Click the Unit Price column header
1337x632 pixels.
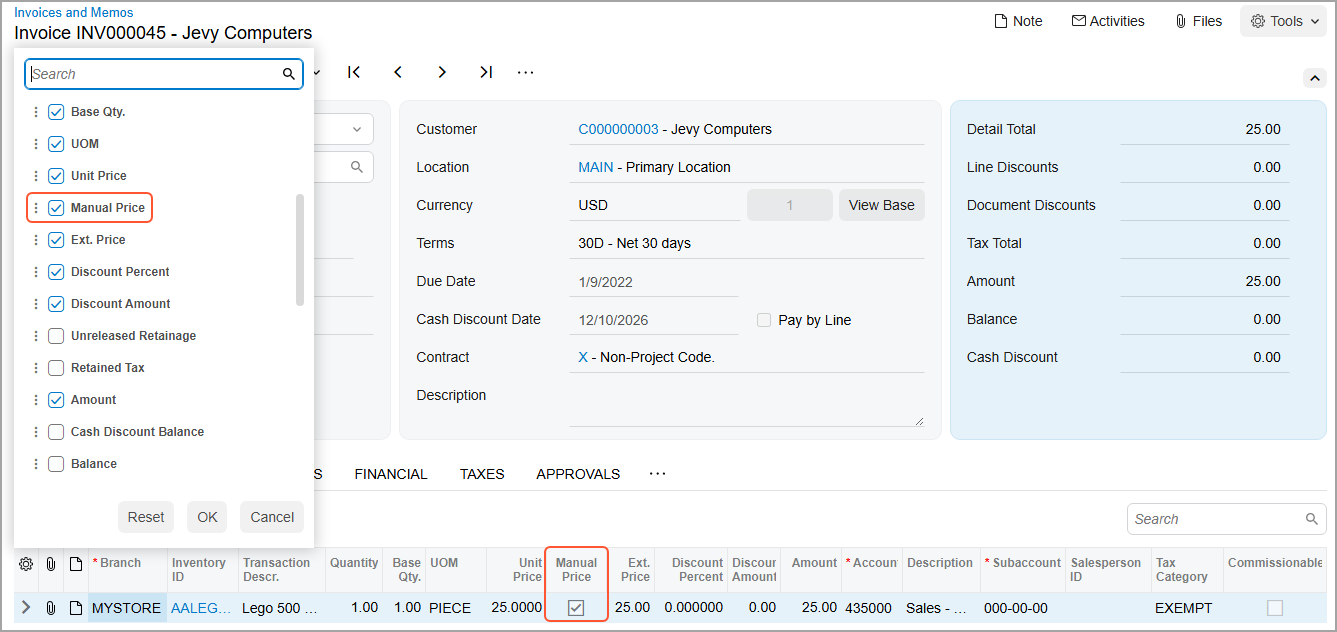pos(515,570)
